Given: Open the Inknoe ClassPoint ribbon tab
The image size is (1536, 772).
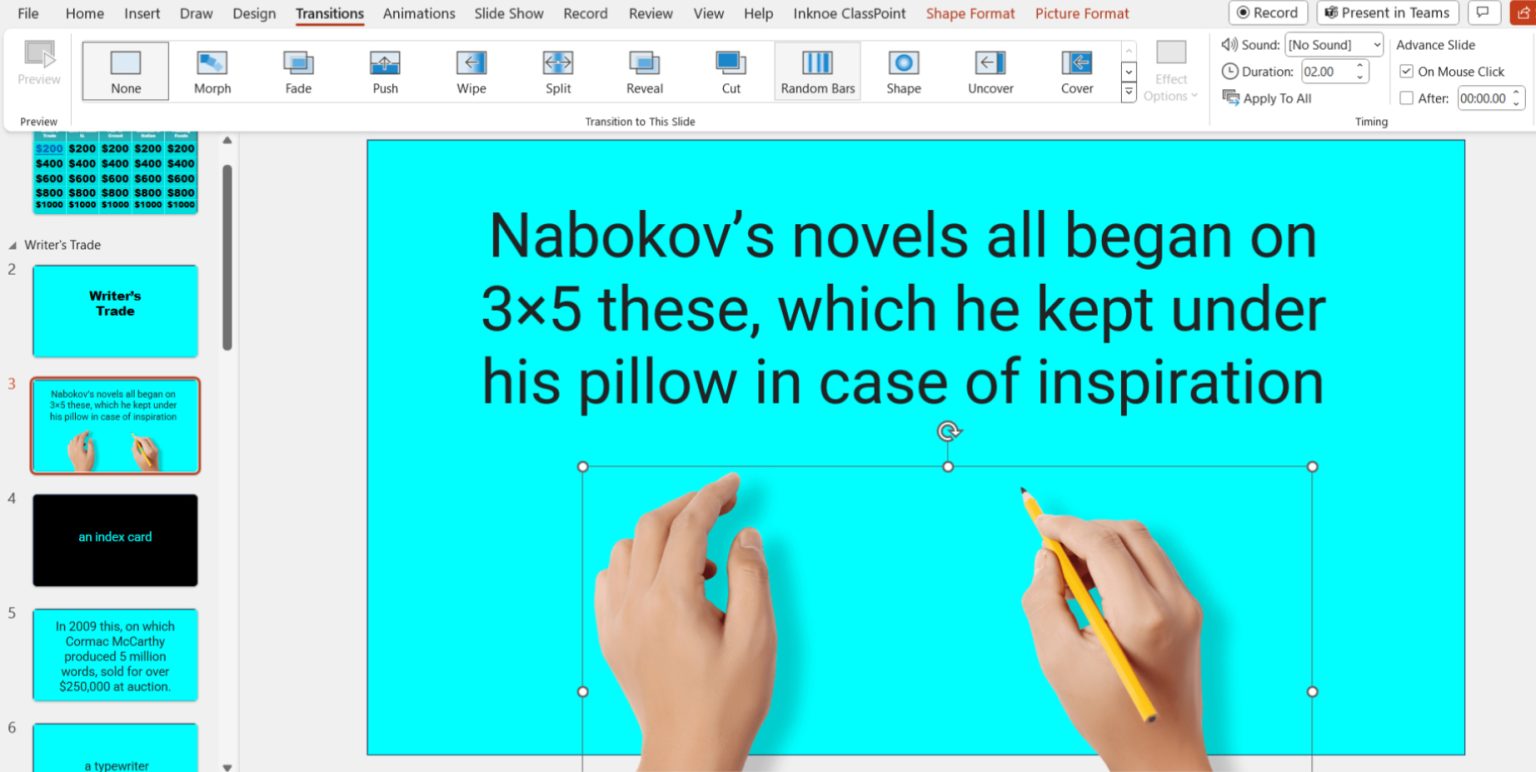Looking at the screenshot, I should pyautogui.click(x=849, y=13).
